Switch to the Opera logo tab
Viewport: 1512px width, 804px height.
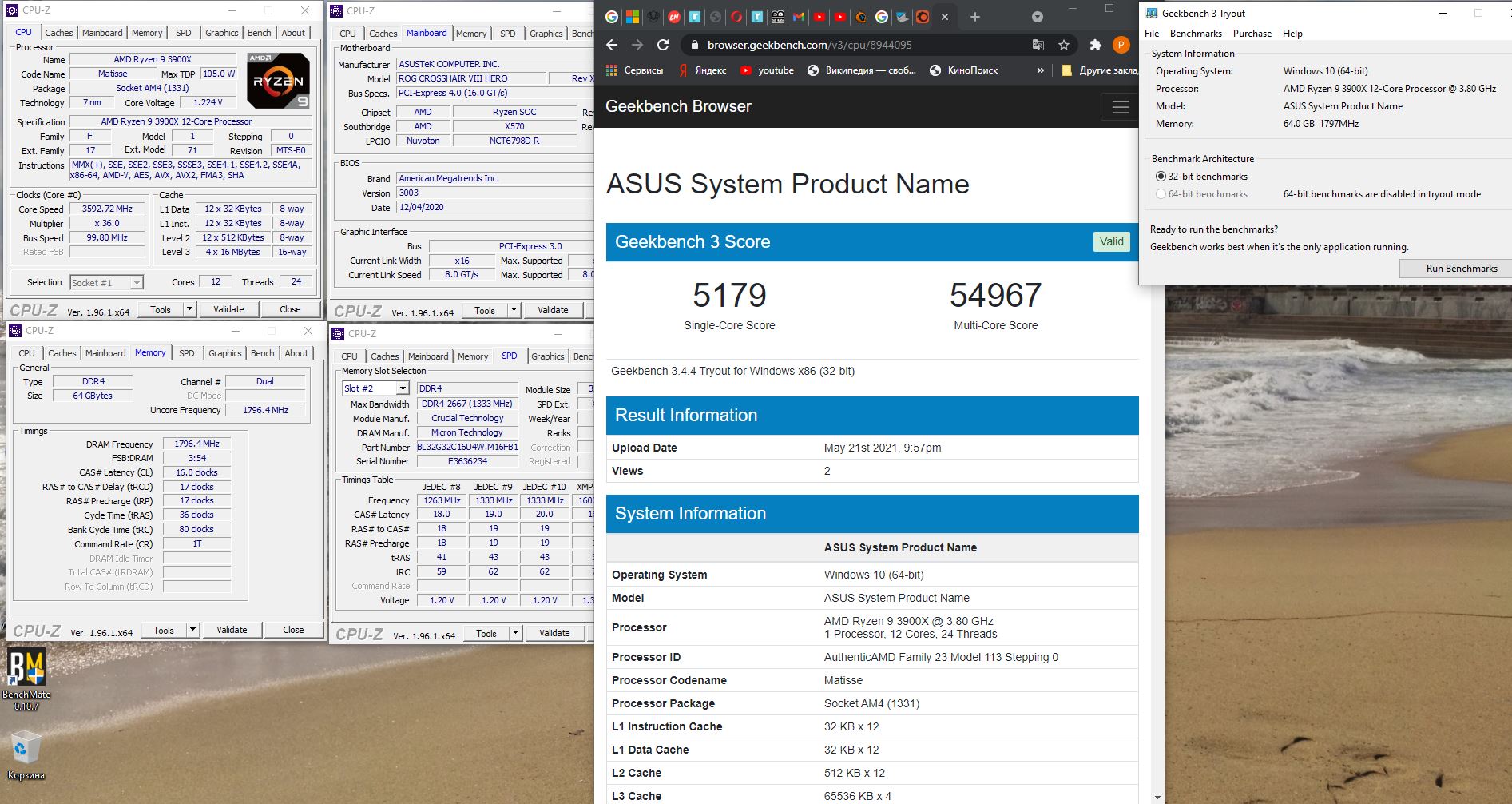736,17
